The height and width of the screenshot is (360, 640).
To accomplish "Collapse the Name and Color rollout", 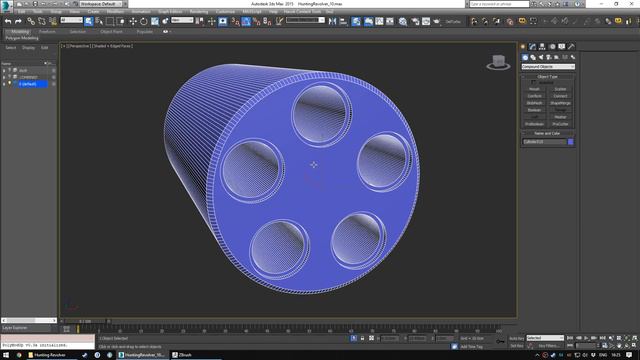I will pyautogui.click(x=548, y=133).
